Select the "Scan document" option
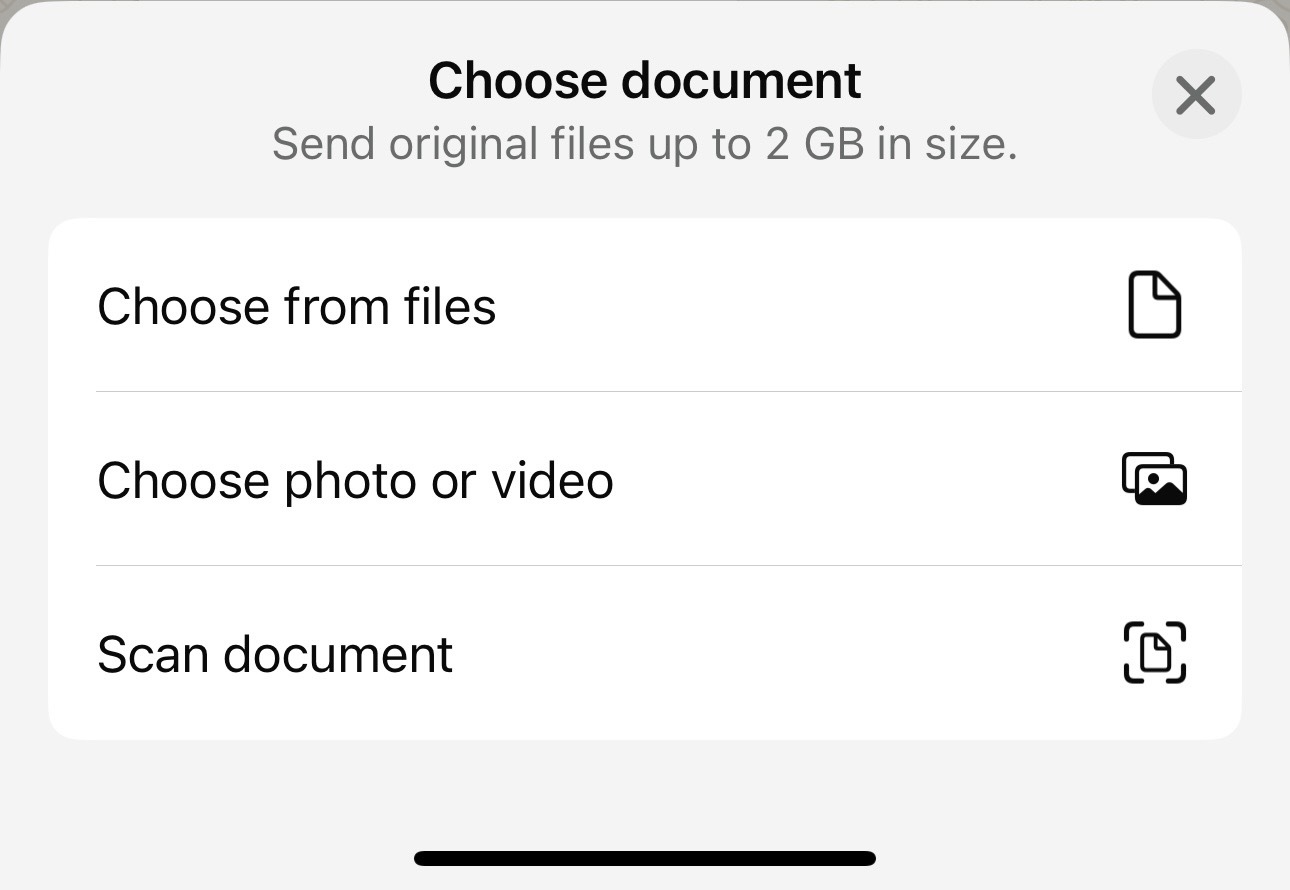The image size is (1290, 890). coord(275,654)
